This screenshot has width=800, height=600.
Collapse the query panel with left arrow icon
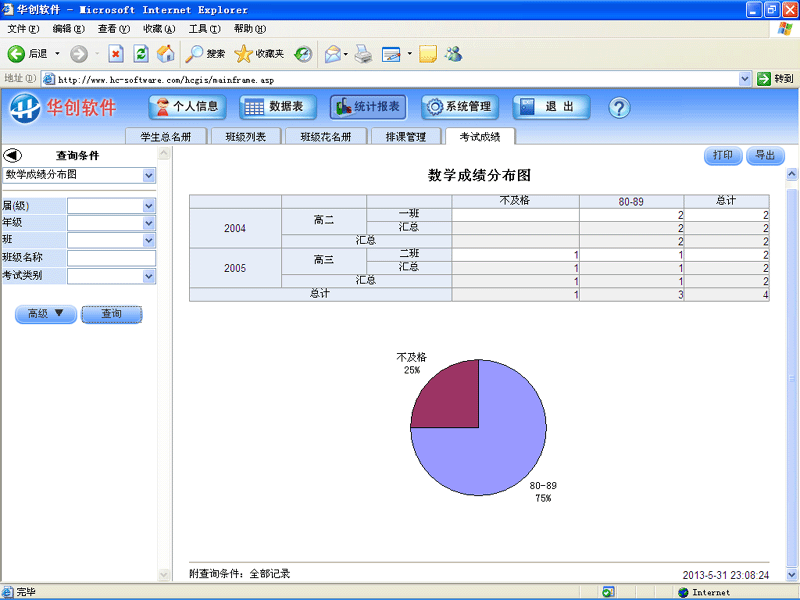[13, 155]
